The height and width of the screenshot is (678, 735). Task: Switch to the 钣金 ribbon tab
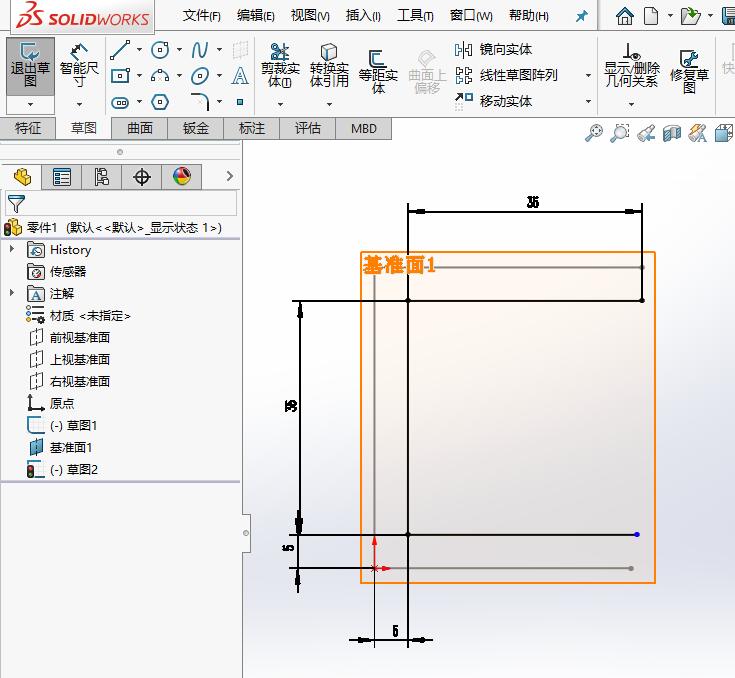point(195,128)
